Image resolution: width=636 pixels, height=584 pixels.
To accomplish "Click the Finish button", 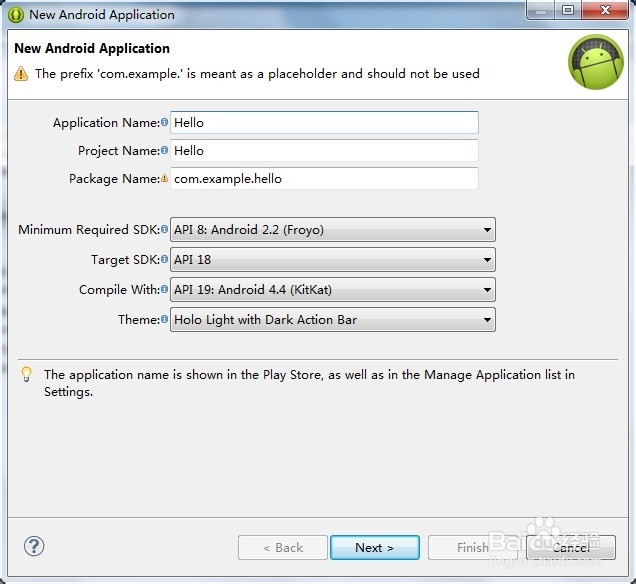I will [x=473, y=548].
